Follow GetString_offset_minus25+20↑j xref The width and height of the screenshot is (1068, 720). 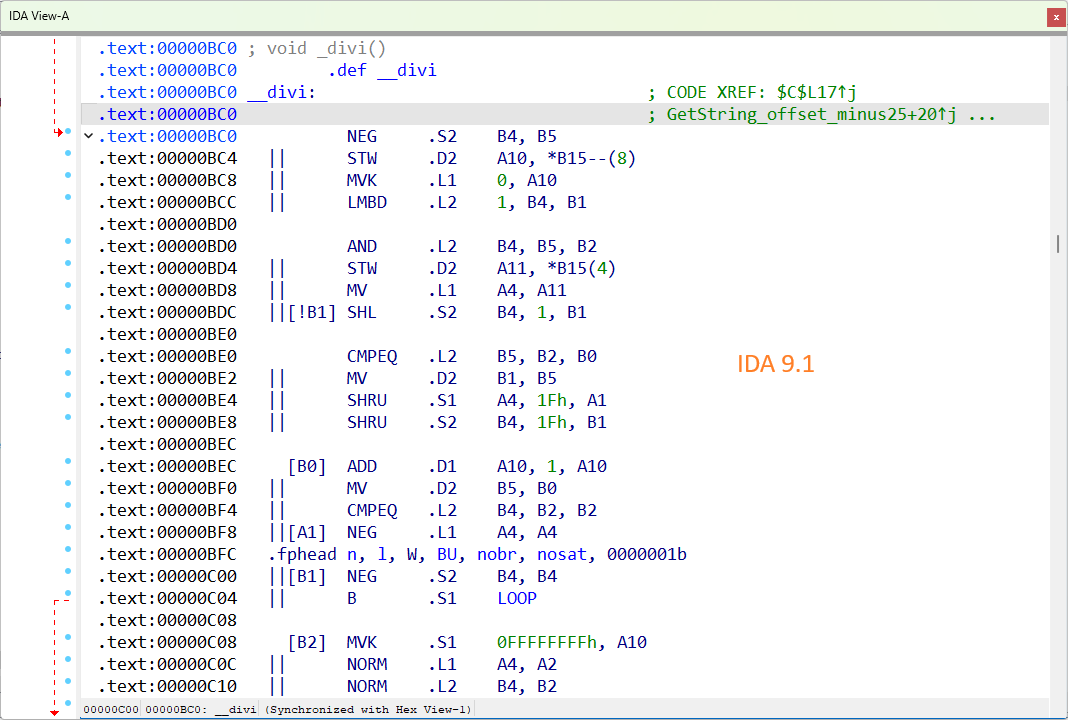click(x=811, y=114)
